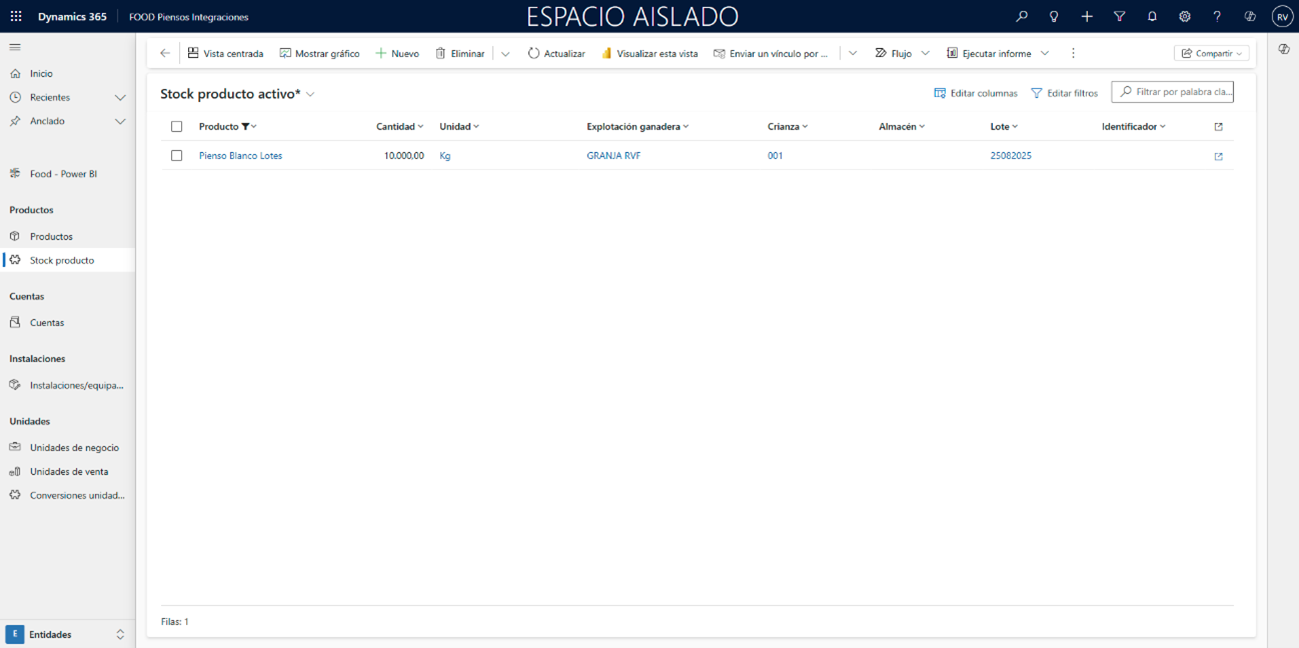The height and width of the screenshot is (648, 1299).
Task: Select all rows with header checkbox
Action: [x=177, y=127]
